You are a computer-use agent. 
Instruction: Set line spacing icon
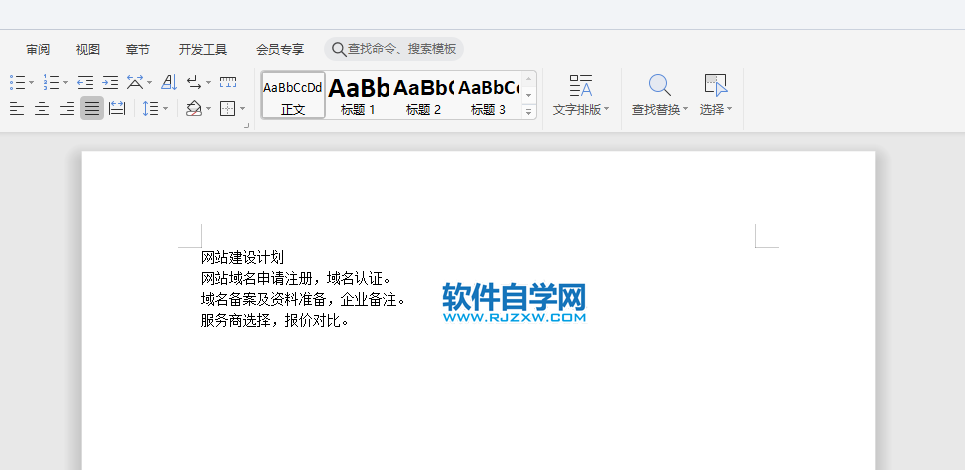point(150,109)
